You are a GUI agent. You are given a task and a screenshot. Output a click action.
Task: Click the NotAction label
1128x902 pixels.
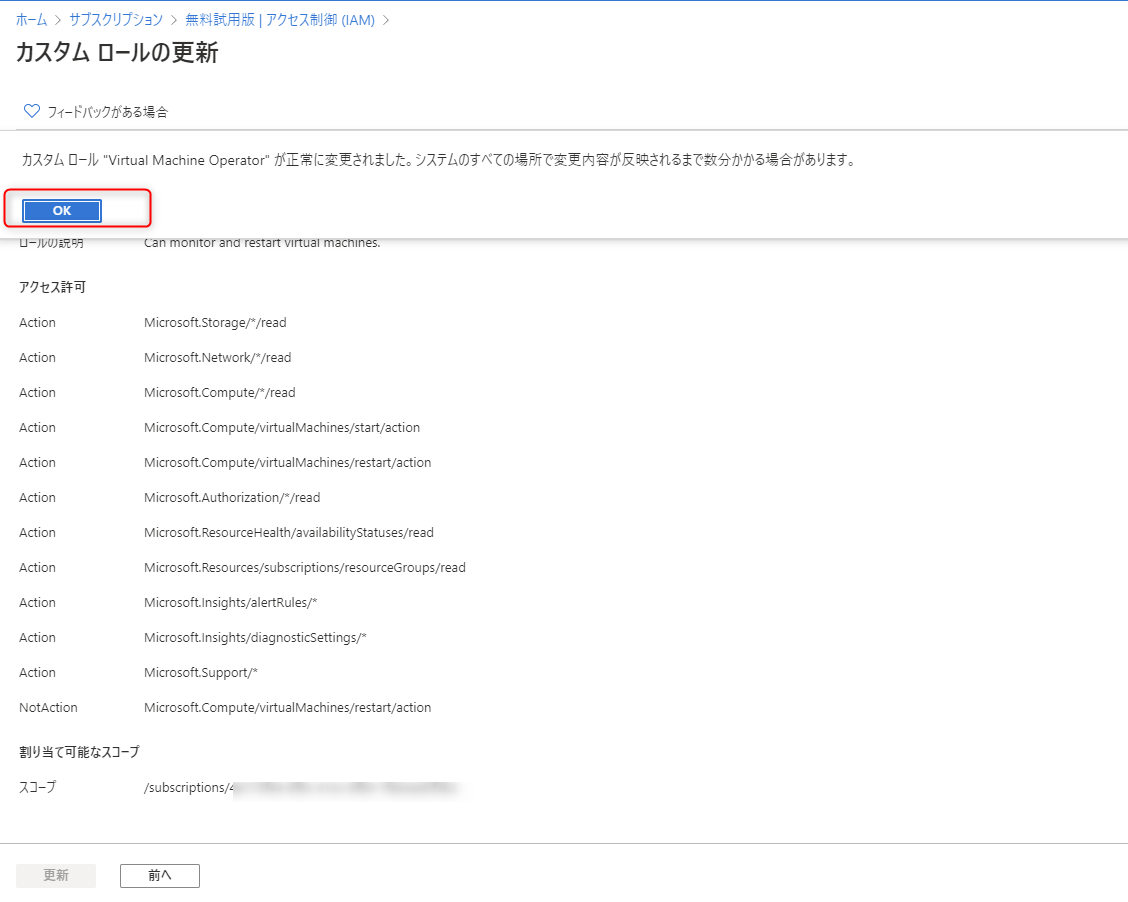click(48, 708)
